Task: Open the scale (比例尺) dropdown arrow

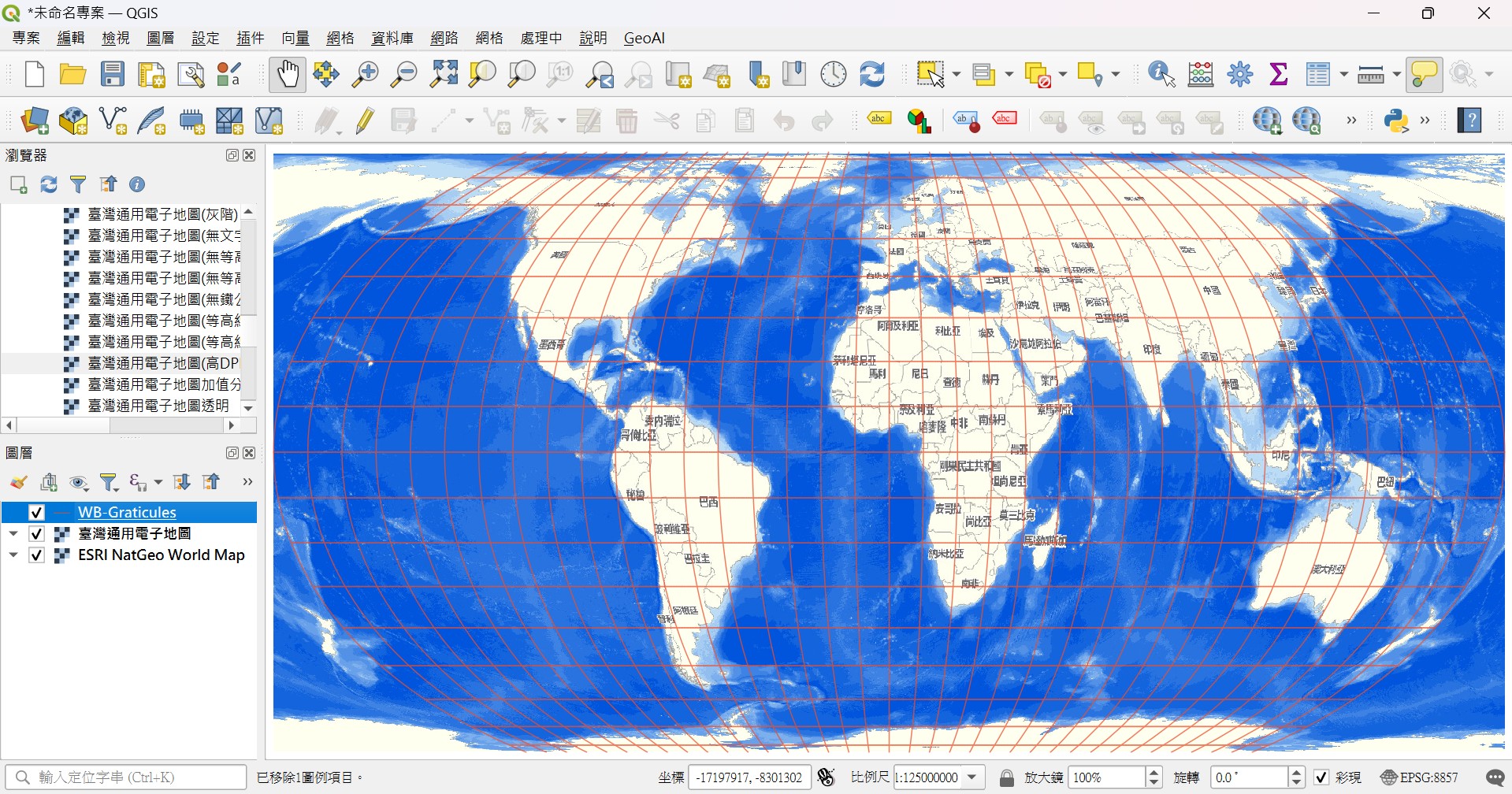Action: click(x=972, y=777)
